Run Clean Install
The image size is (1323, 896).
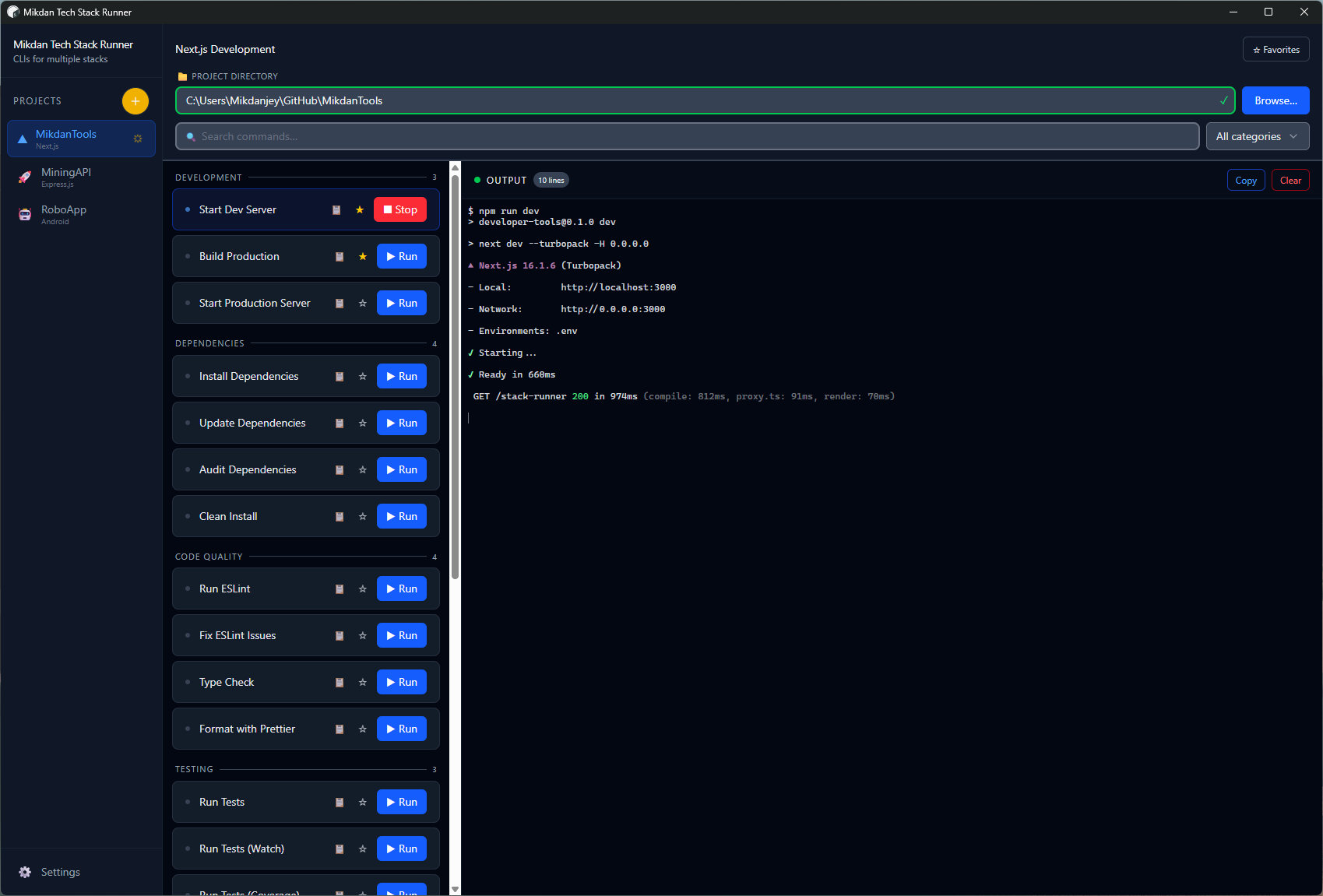pos(402,516)
